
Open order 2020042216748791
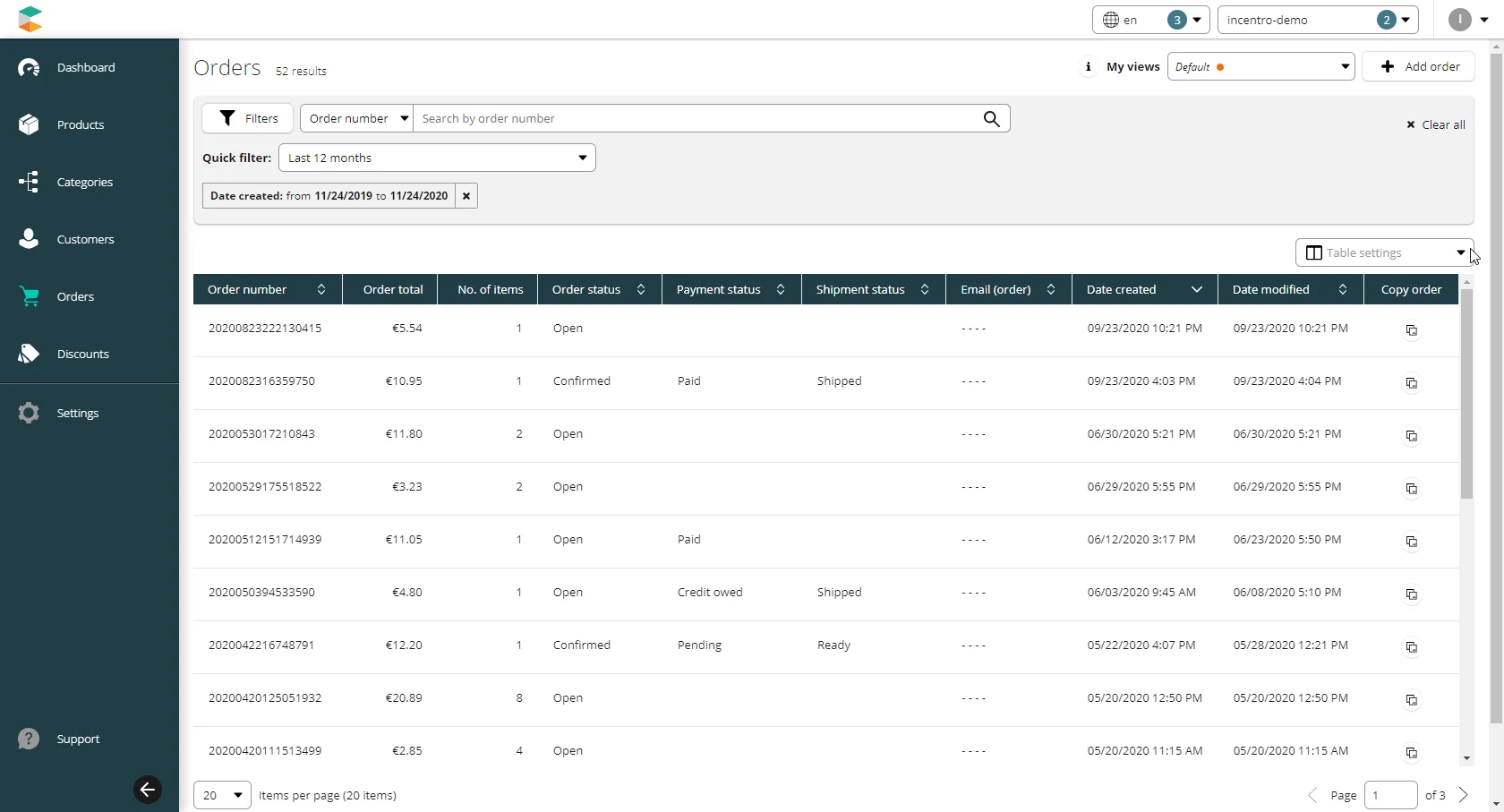[x=261, y=645]
